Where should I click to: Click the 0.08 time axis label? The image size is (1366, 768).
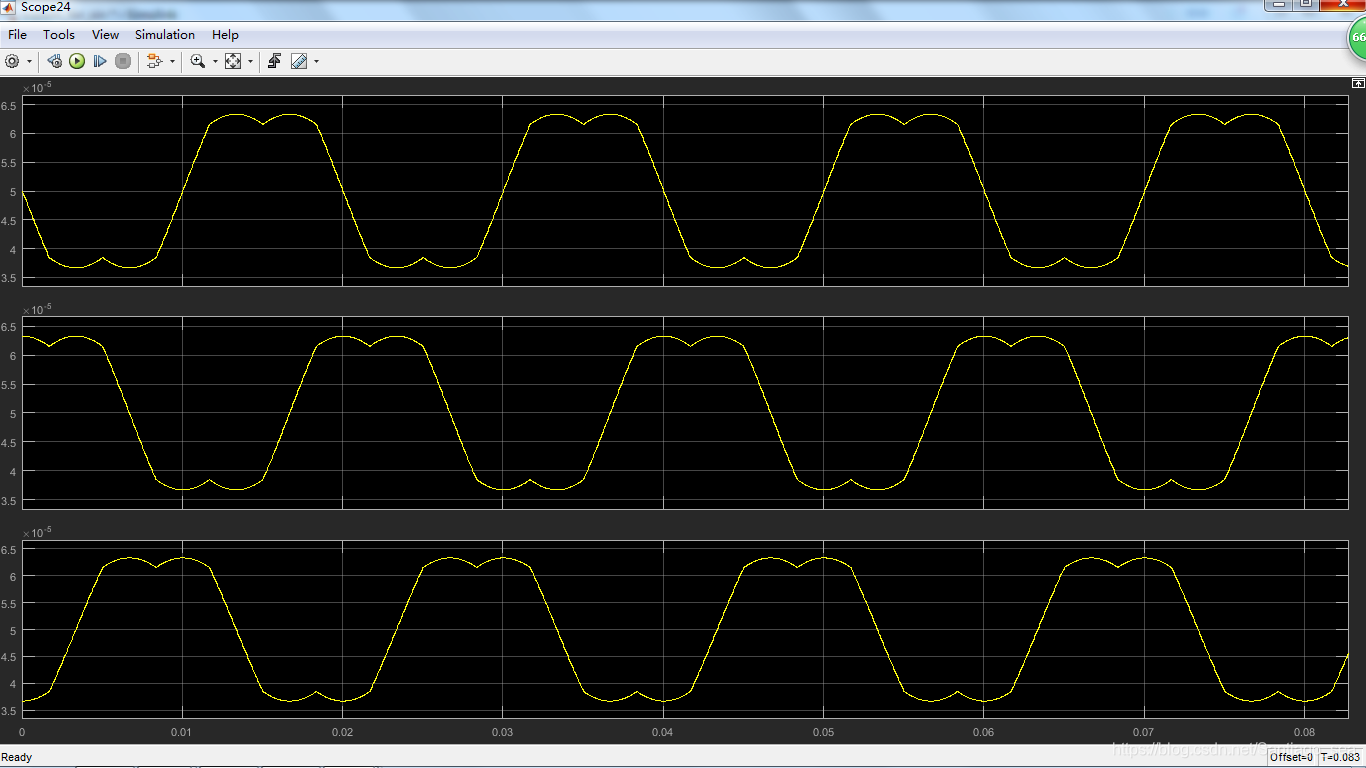click(x=1303, y=733)
